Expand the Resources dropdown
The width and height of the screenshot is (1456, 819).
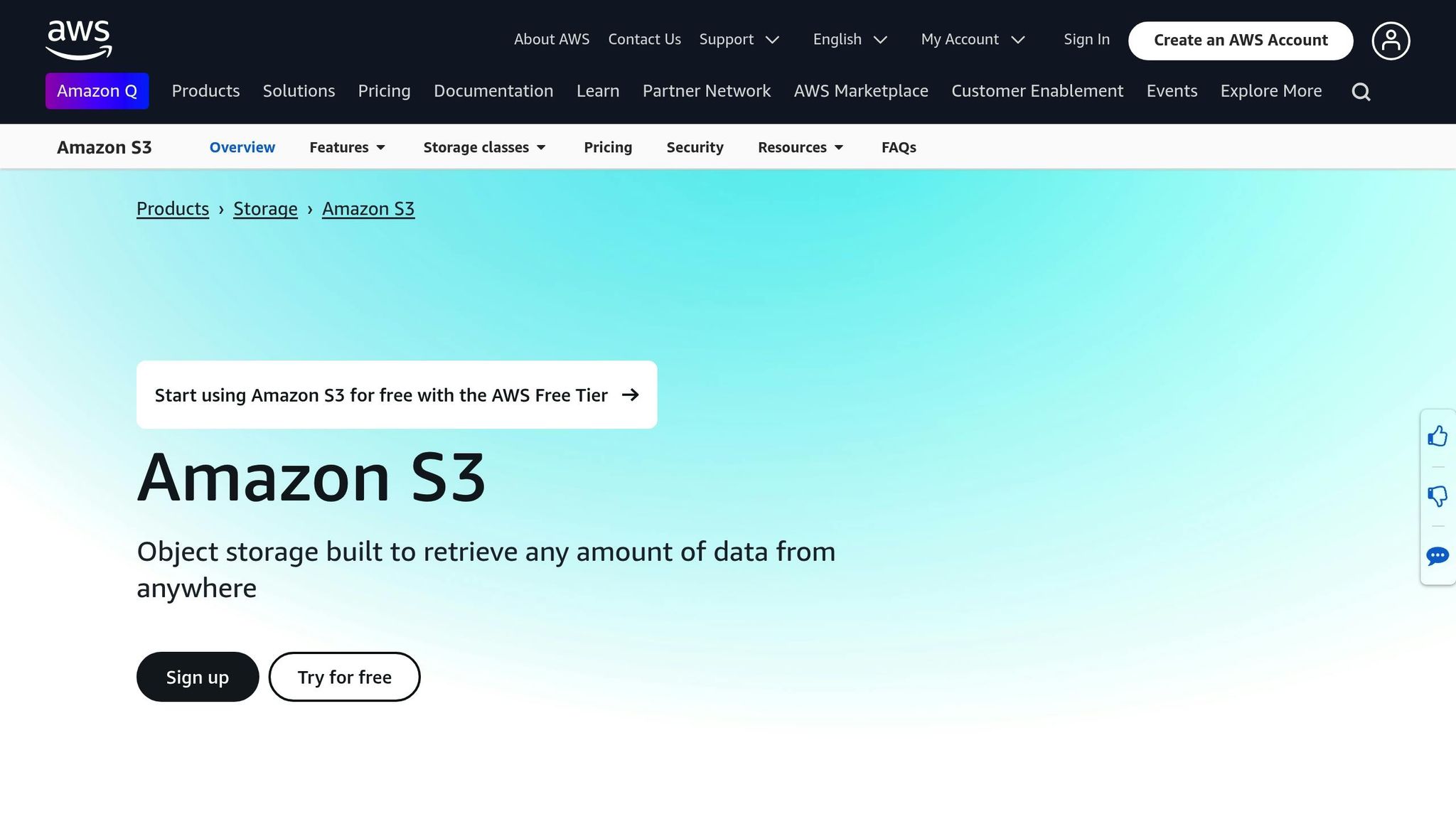pyautogui.click(x=801, y=147)
